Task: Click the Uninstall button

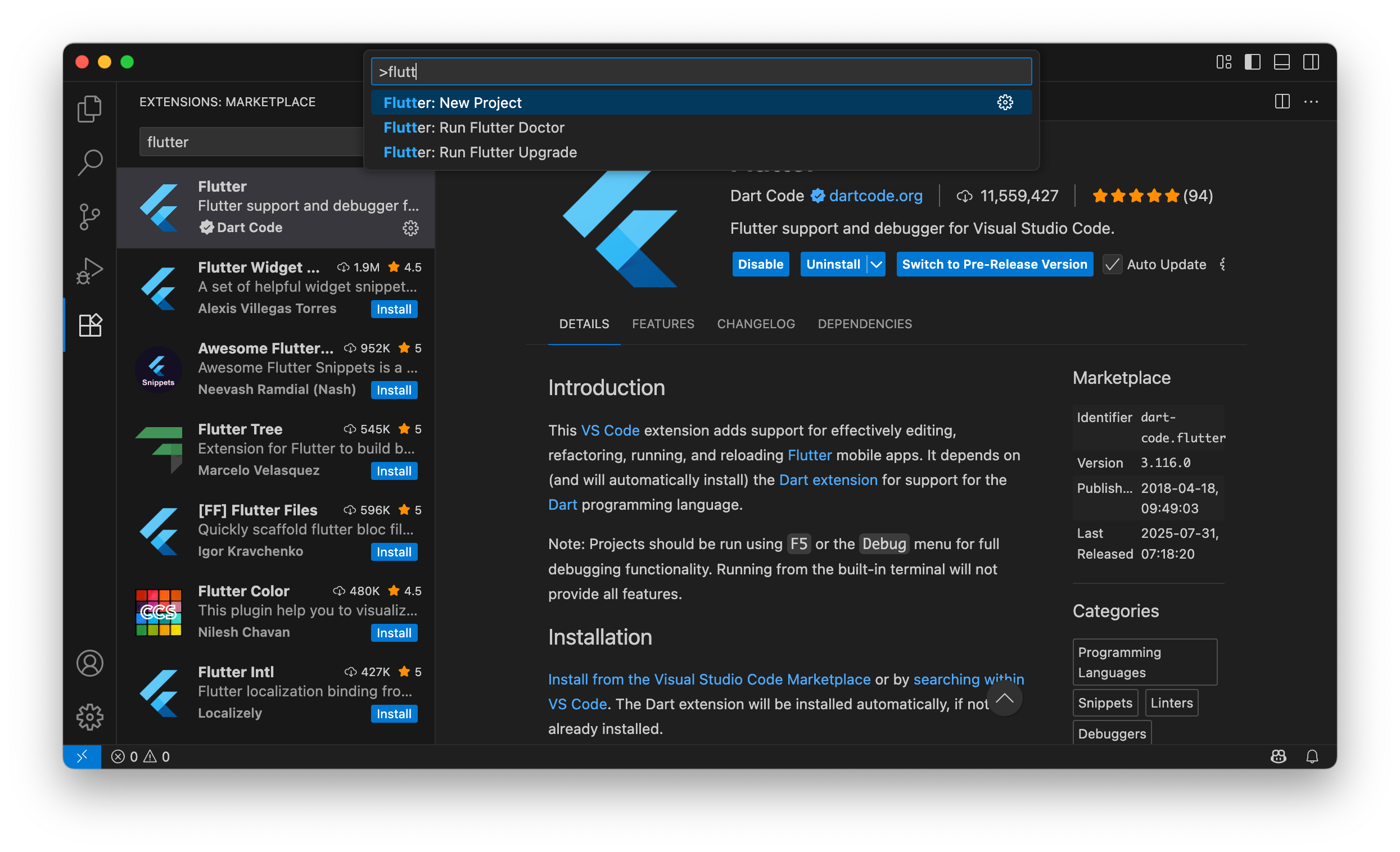Action: tap(833, 264)
